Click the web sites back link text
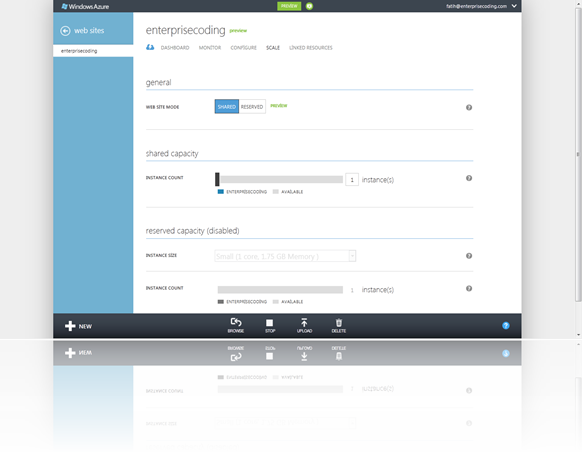 [x=89, y=31]
